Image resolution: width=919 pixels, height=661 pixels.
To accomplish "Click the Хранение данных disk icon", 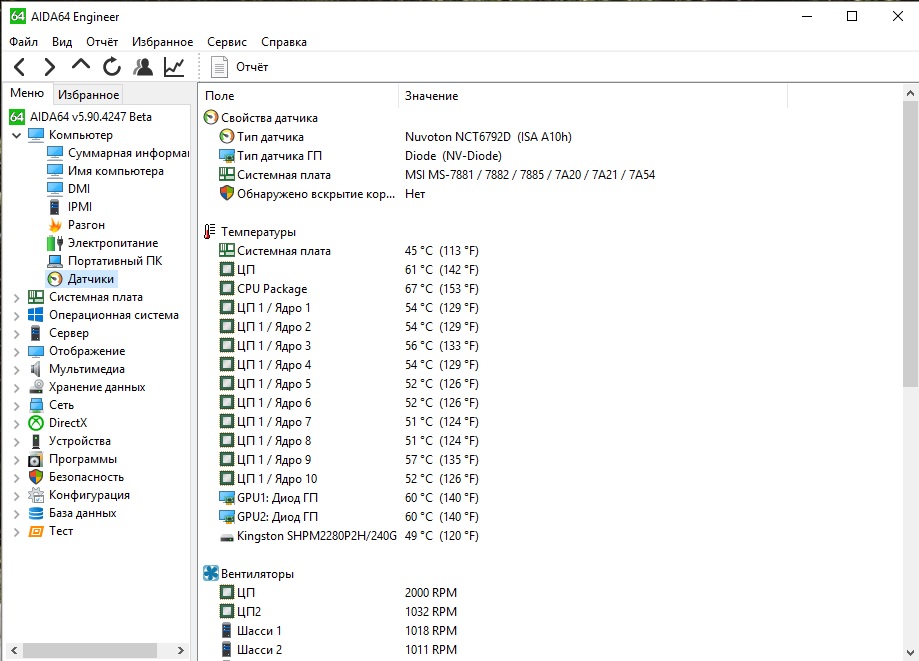I will click(x=36, y=387).
